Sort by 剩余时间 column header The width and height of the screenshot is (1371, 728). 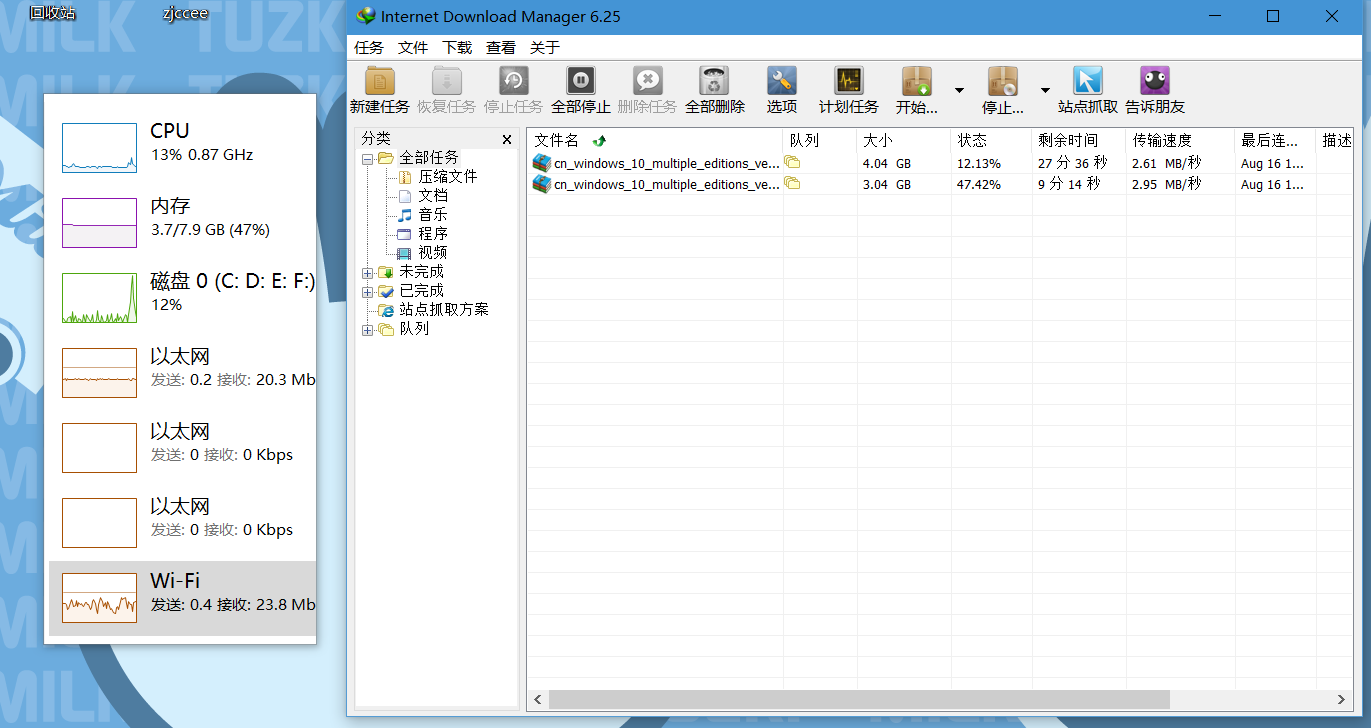pos(1079,140)
